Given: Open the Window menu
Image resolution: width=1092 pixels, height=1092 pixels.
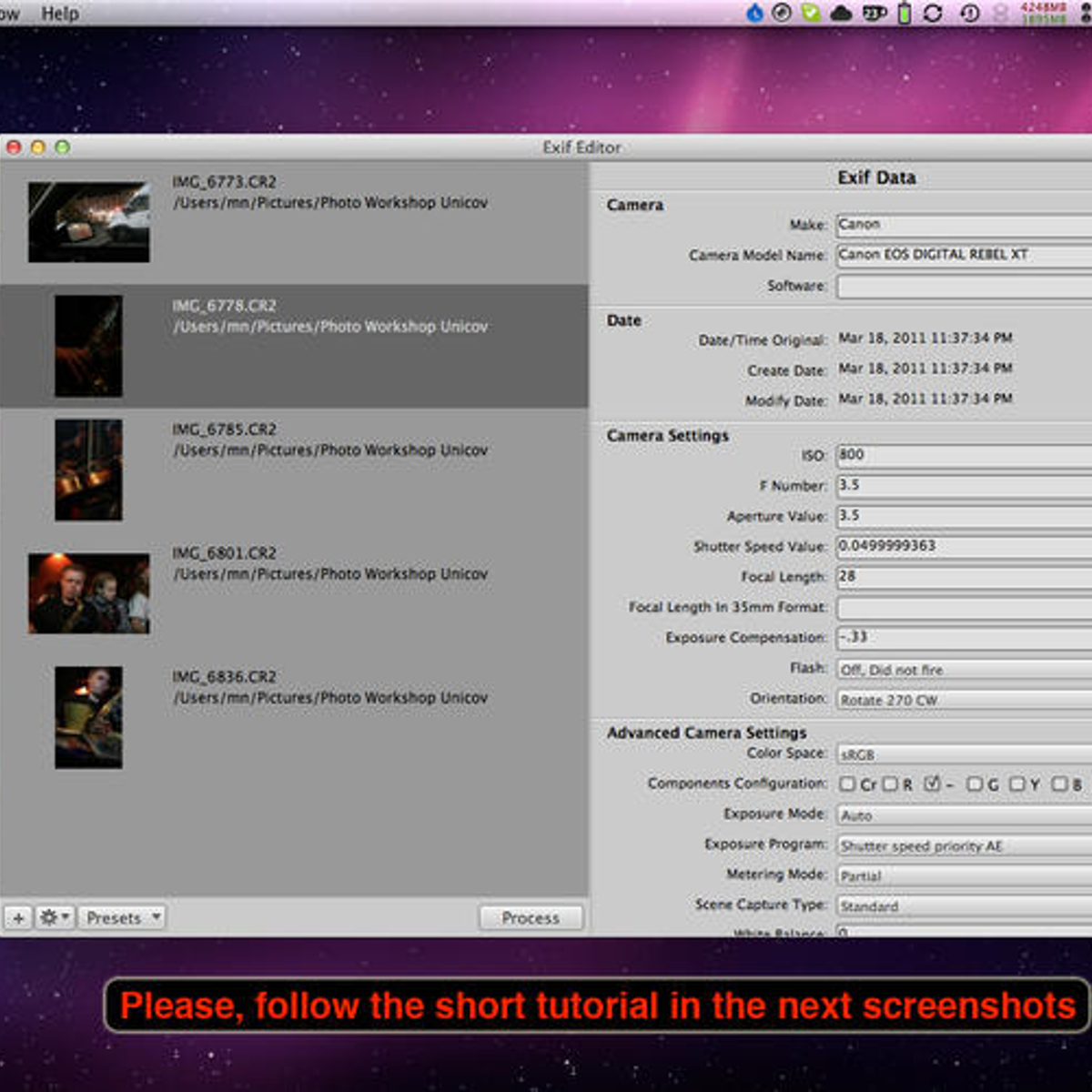Looking at the screenshot, I should point(9,13).
